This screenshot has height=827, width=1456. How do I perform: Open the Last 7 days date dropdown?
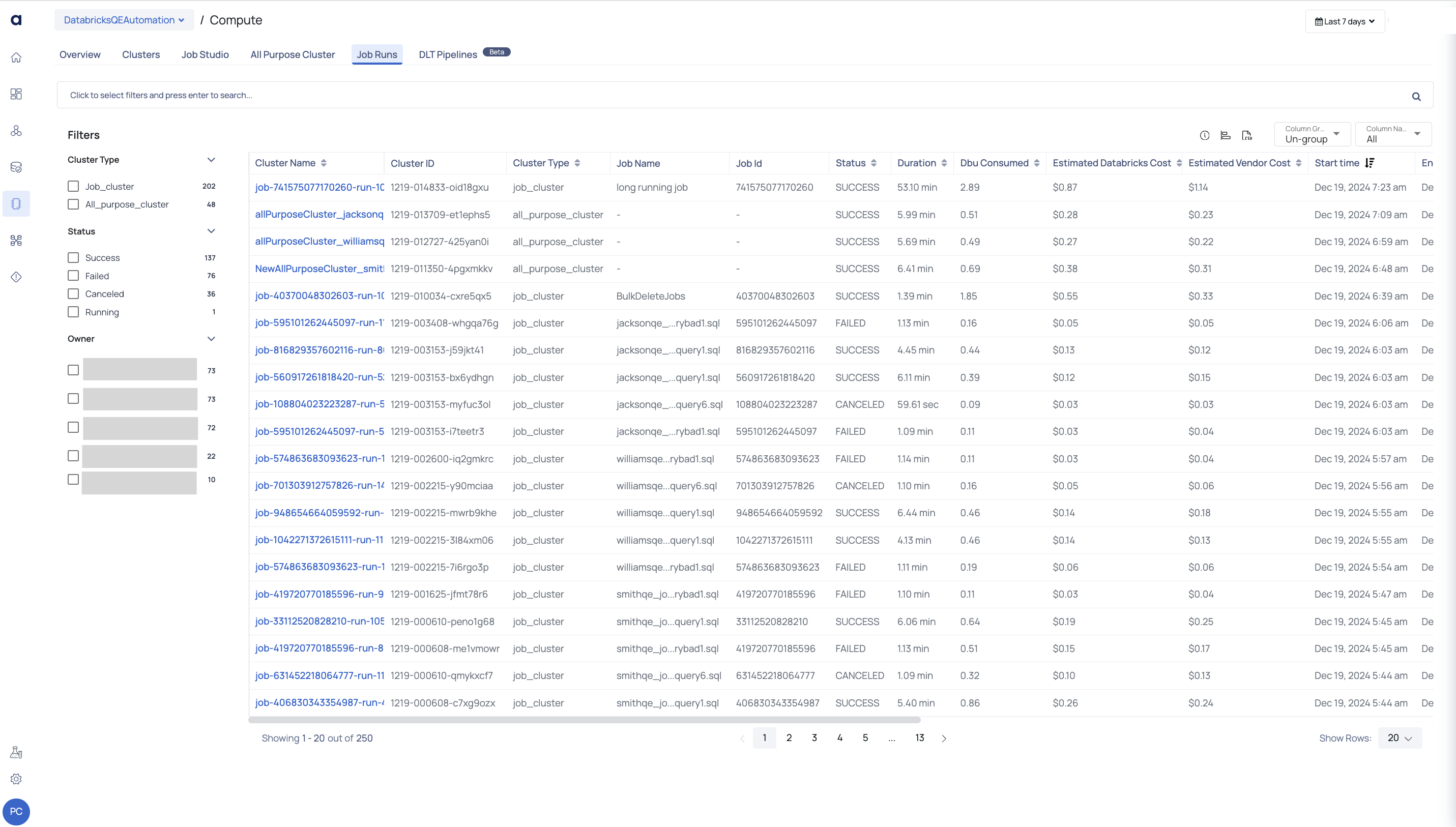(1345, 21)
